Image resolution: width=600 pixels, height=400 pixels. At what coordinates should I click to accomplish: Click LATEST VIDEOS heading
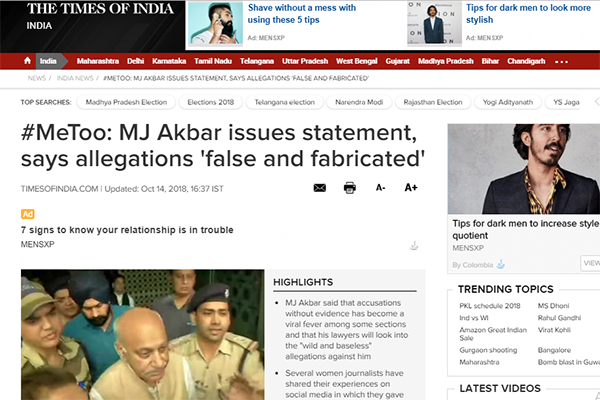pos(500,388)
